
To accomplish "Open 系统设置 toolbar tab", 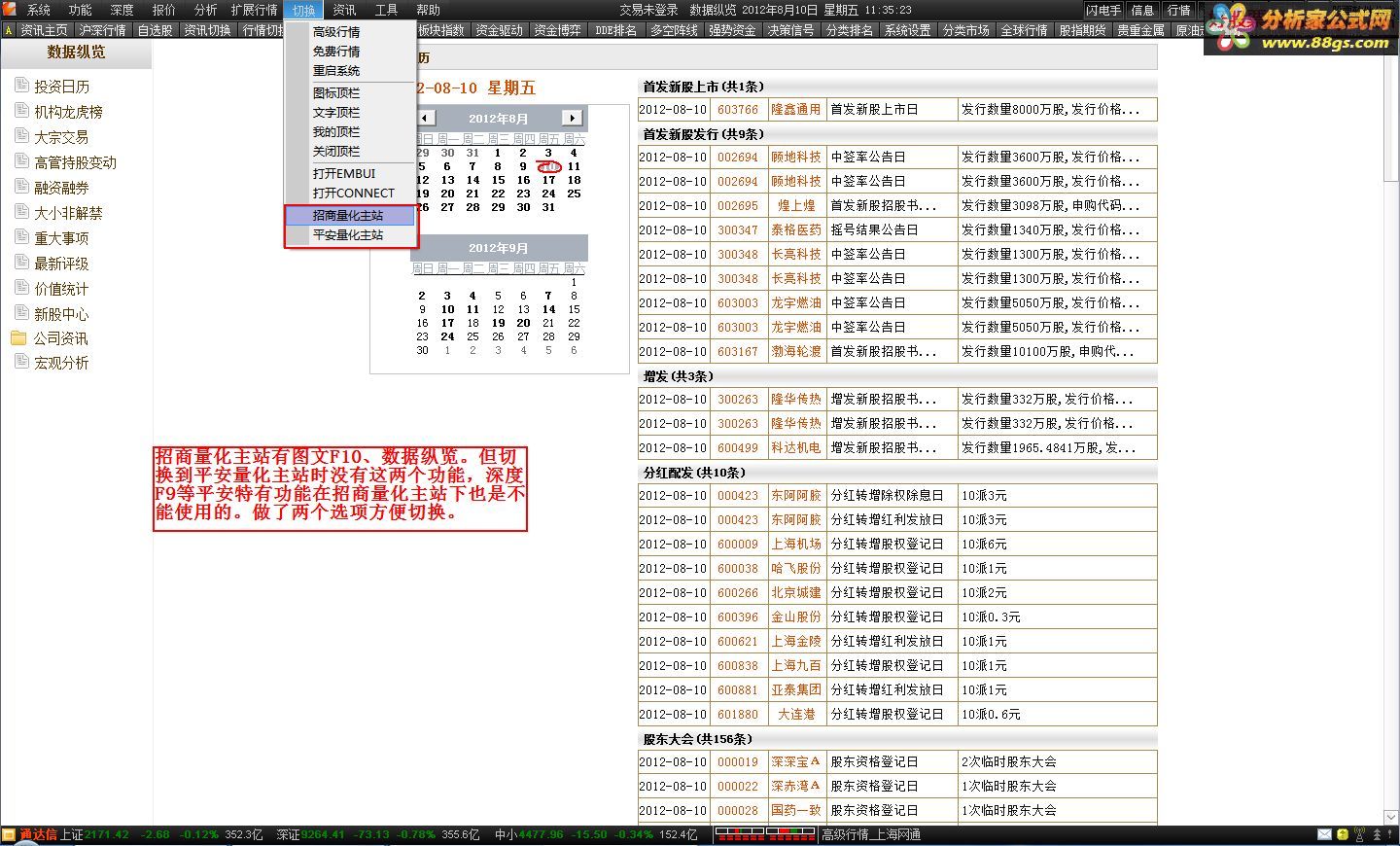I will click(908, 30).
